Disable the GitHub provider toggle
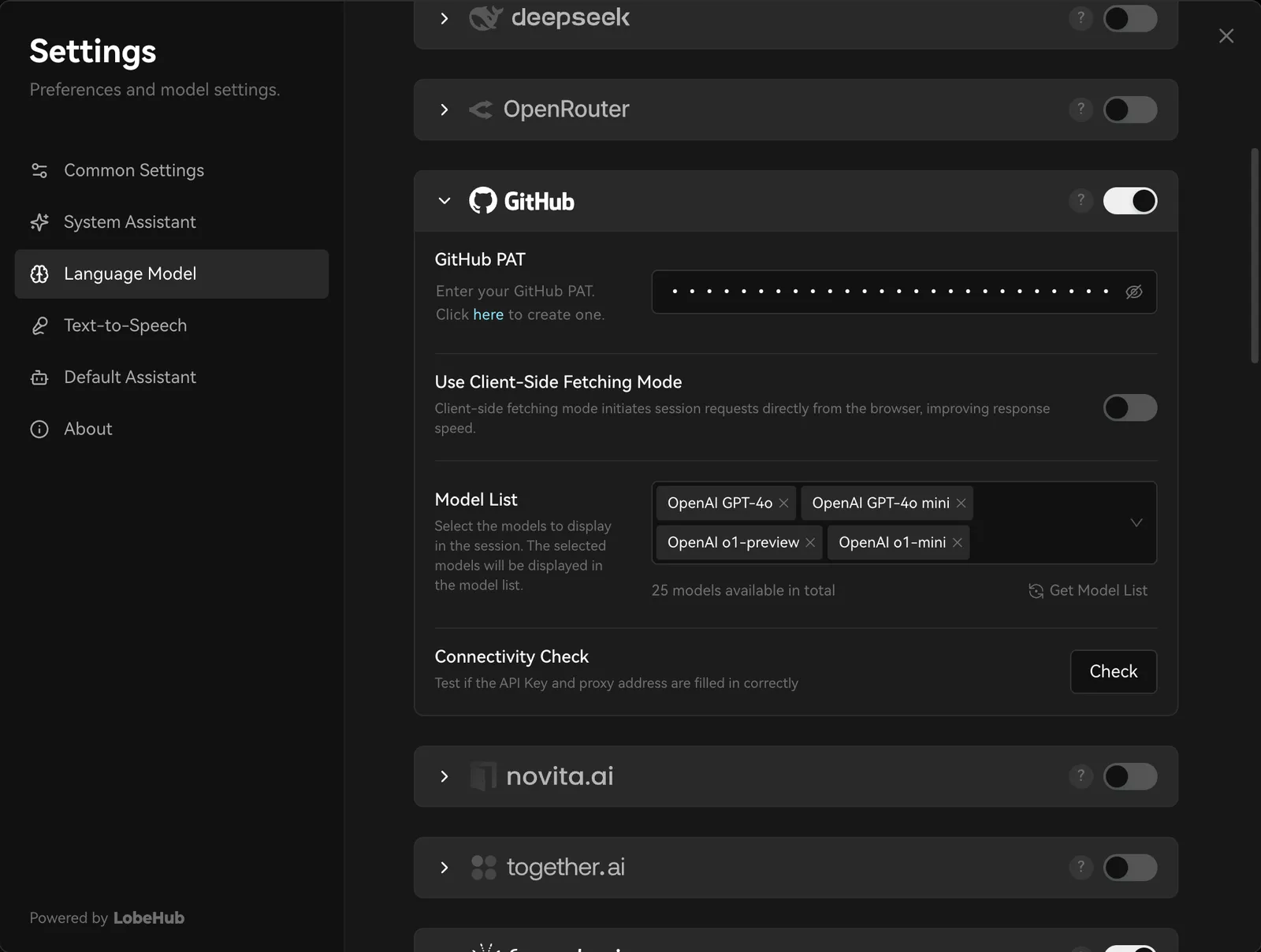1261x952 pixels. pyautogui.click(x=1129, y=201)
